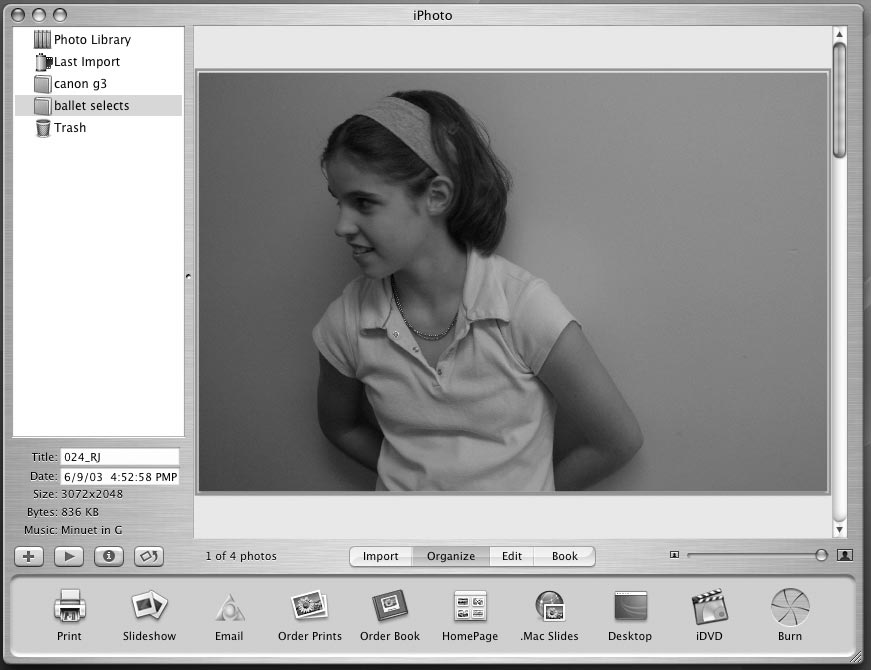Click the scroll down arrow
871x670 pixels.
pos(839,529)
